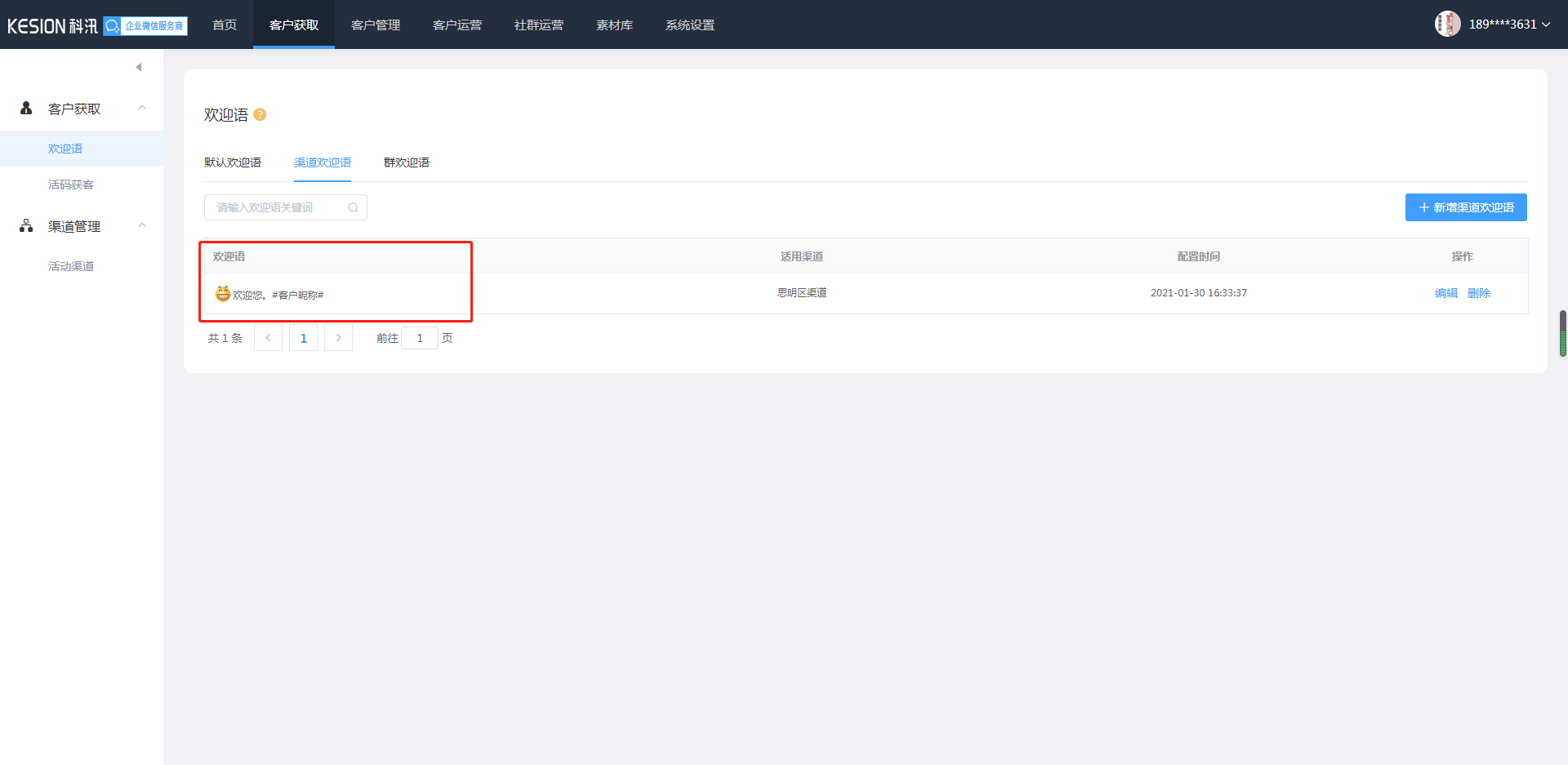Click the KESION logo

tap(52, 25)
